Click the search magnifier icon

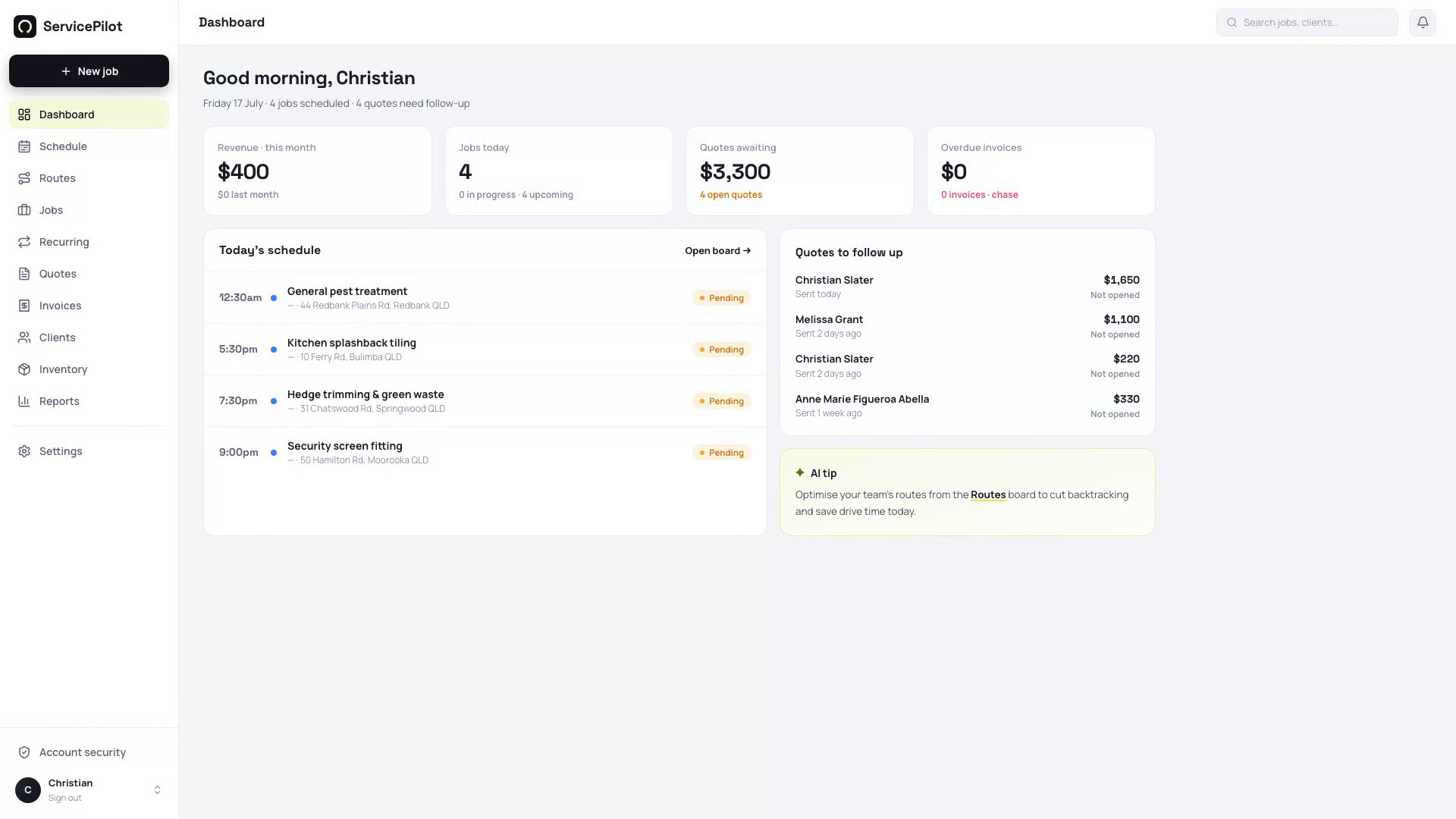(1232, 23)
